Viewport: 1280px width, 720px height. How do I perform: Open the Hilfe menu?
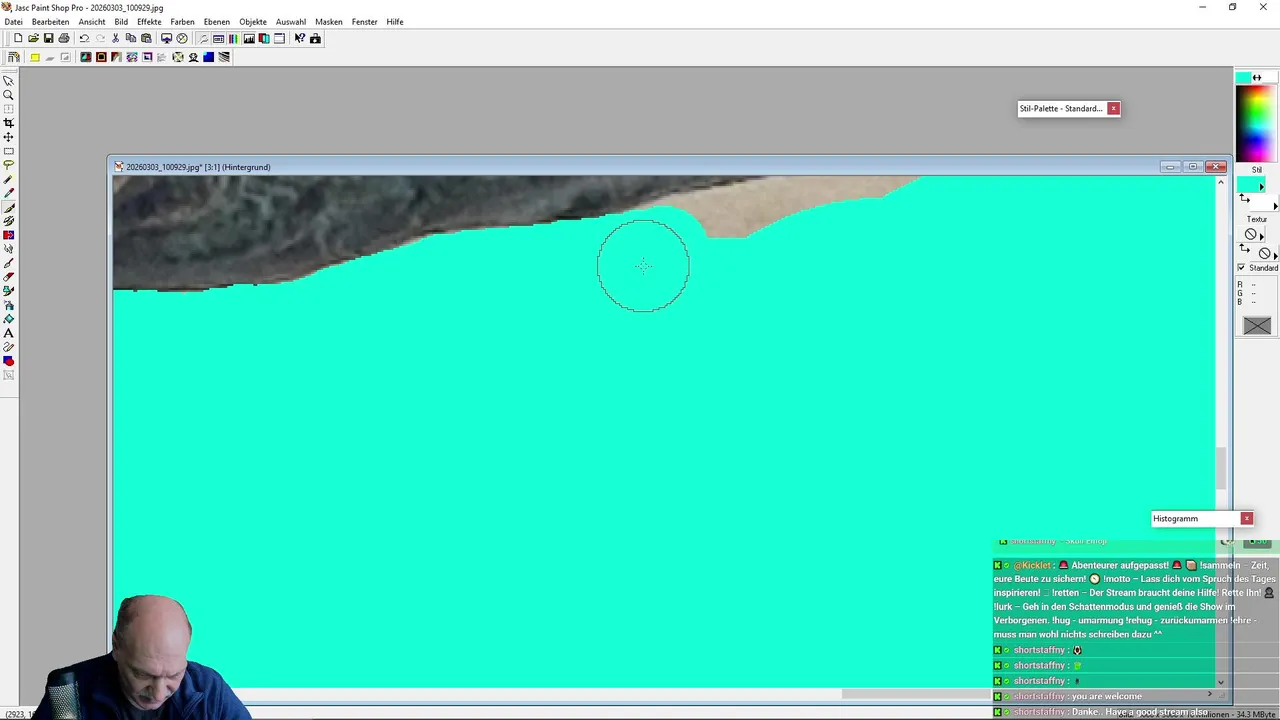395,22
